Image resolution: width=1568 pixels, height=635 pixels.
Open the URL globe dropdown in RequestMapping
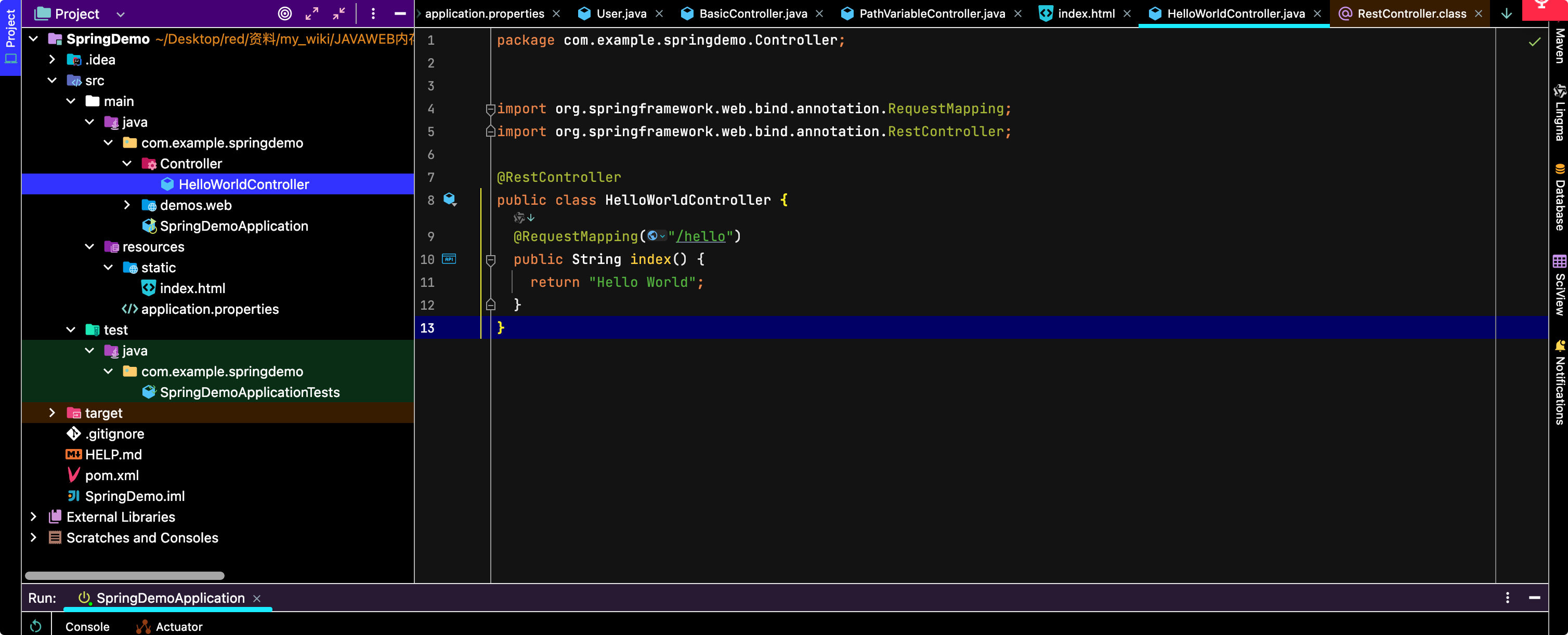click(656, 236)
